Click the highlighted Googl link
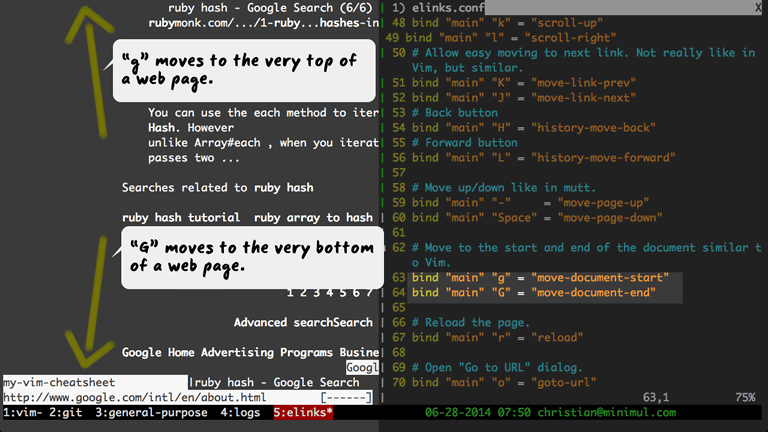Viewport: 768px width, 432px height. (362, 368)
